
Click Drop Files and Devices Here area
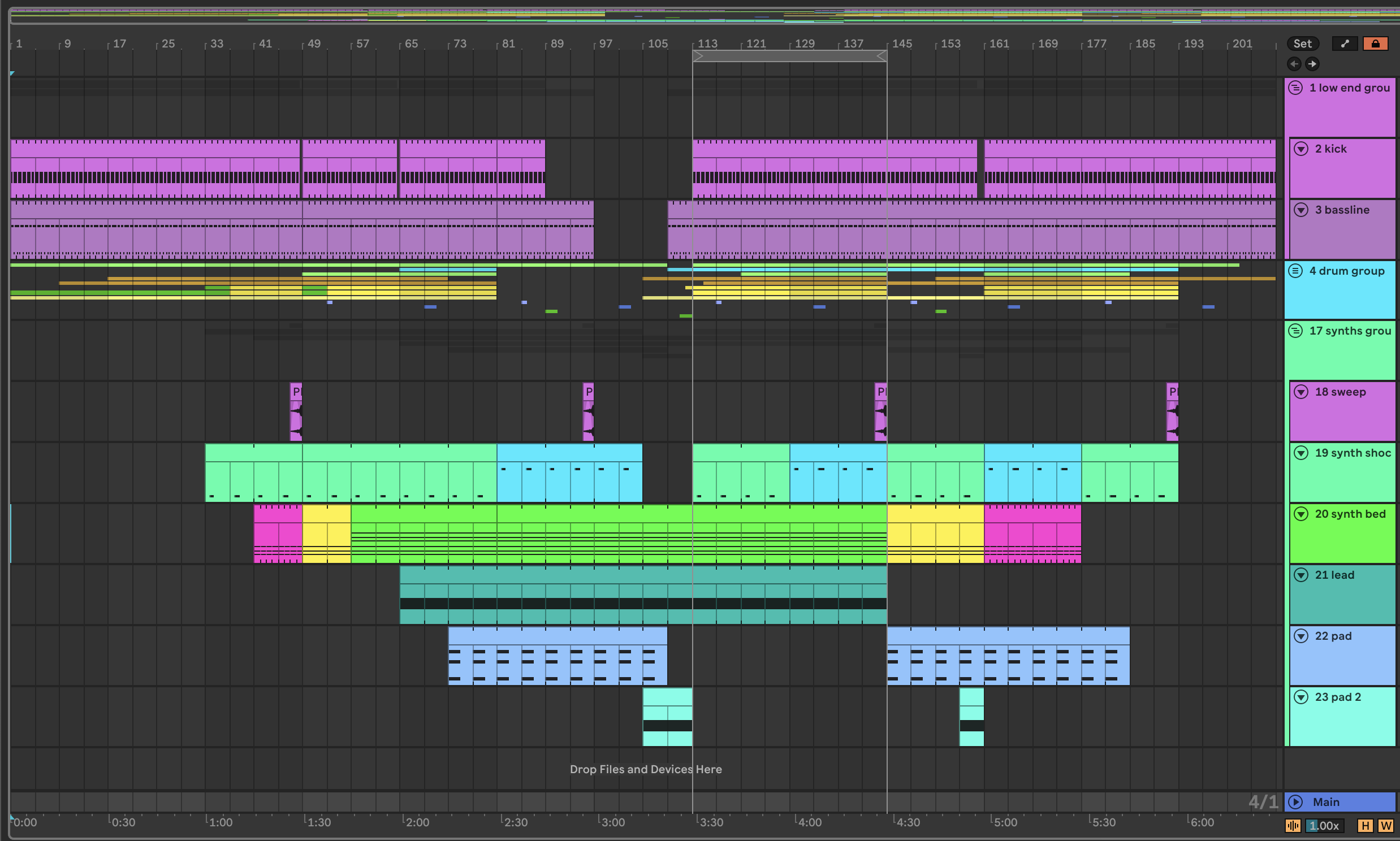click(646, 769)
